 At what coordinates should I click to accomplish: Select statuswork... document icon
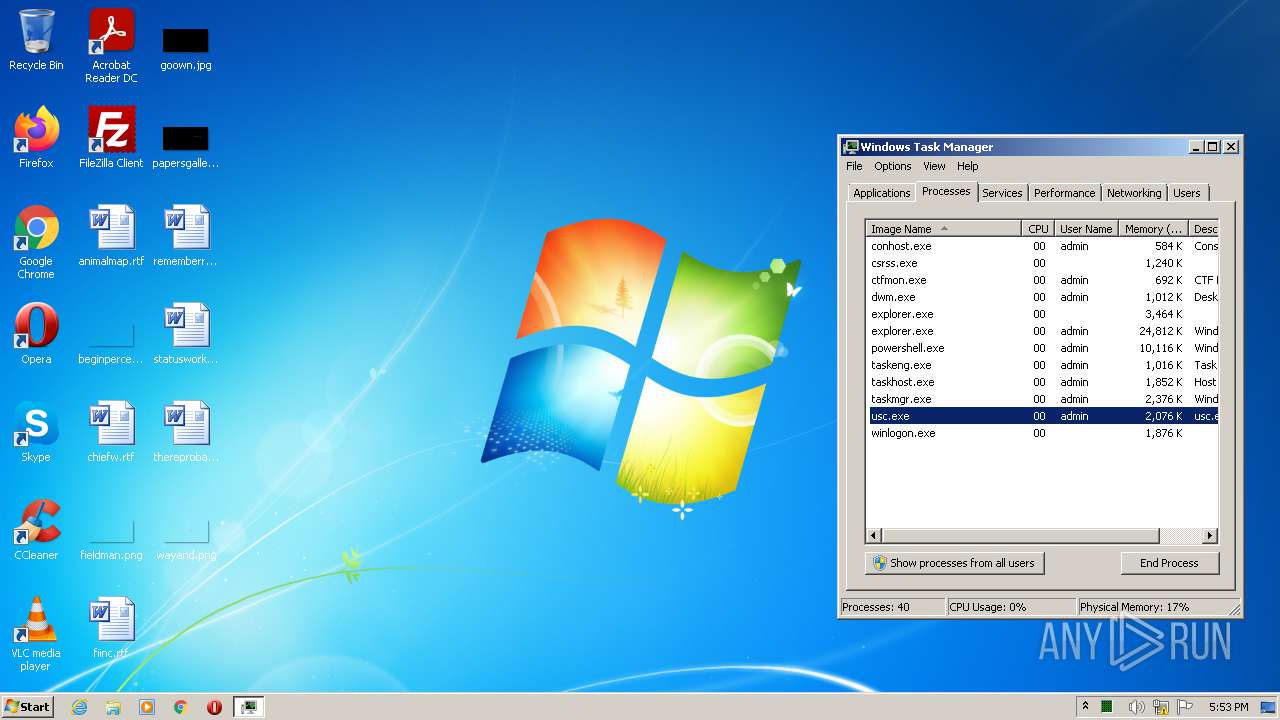tap(186, 334)
